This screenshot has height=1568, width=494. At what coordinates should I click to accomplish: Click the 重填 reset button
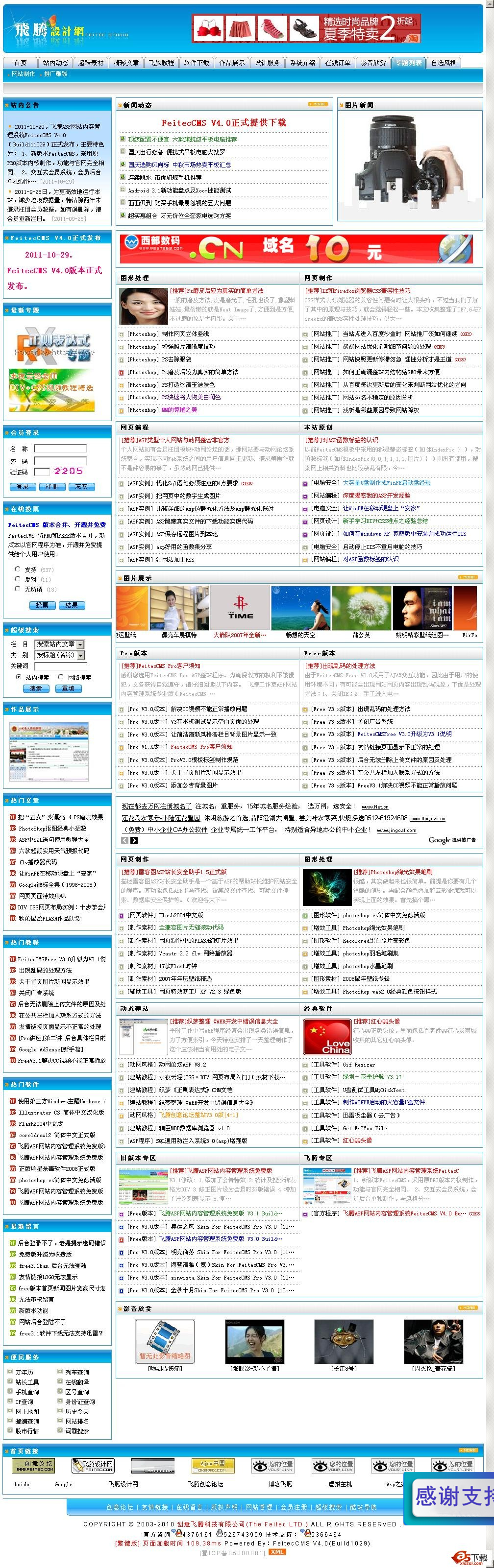click(68, 689)
